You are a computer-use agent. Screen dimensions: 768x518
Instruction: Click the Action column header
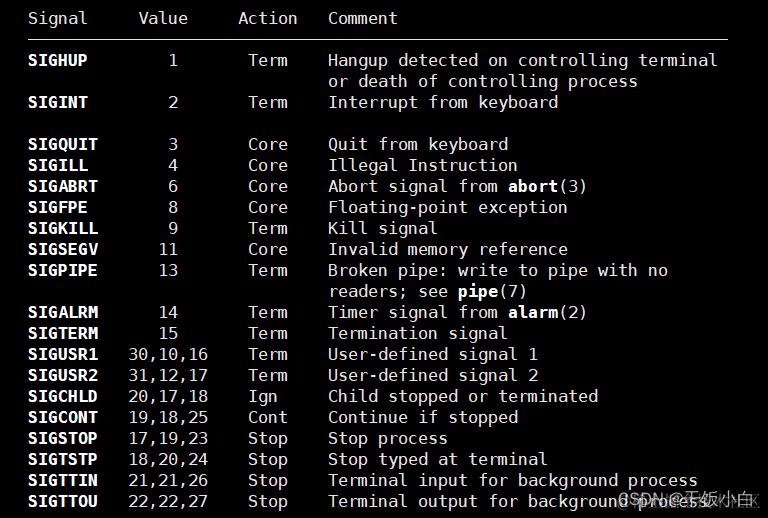[268, 19]
